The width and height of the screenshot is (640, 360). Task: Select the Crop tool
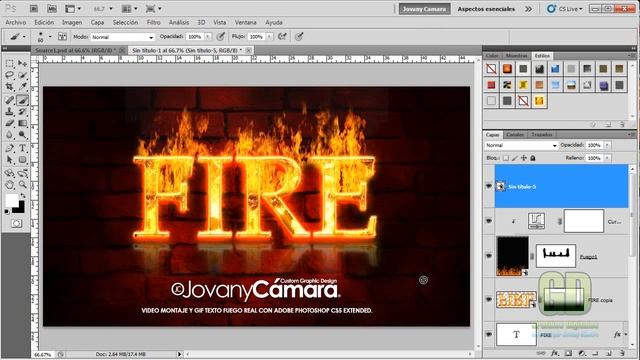point(9,87)
